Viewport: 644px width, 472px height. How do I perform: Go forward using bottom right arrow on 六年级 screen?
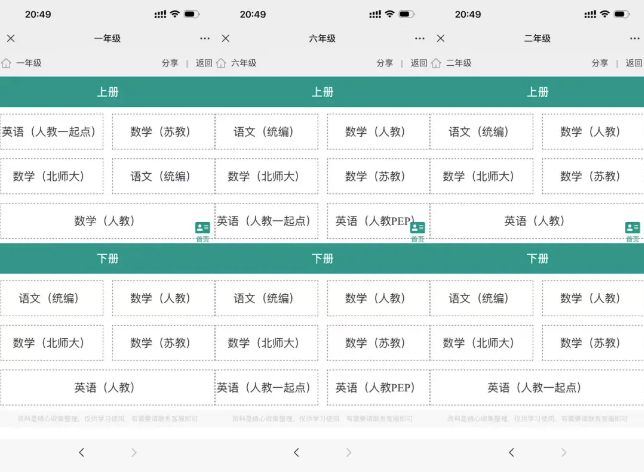point(349,452)
